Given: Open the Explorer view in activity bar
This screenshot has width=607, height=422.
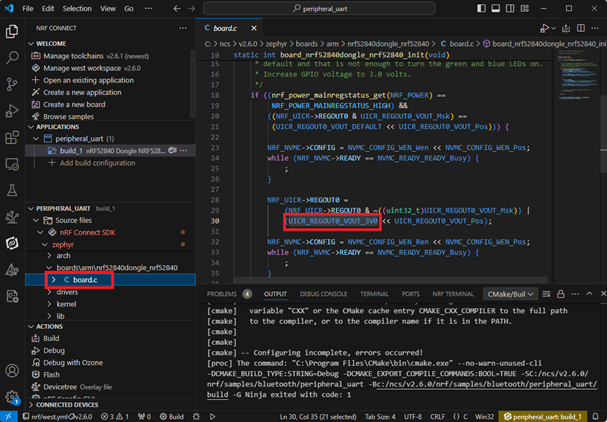Looking at the screenshot, I should pyautogui.click(x=12, y=33).
